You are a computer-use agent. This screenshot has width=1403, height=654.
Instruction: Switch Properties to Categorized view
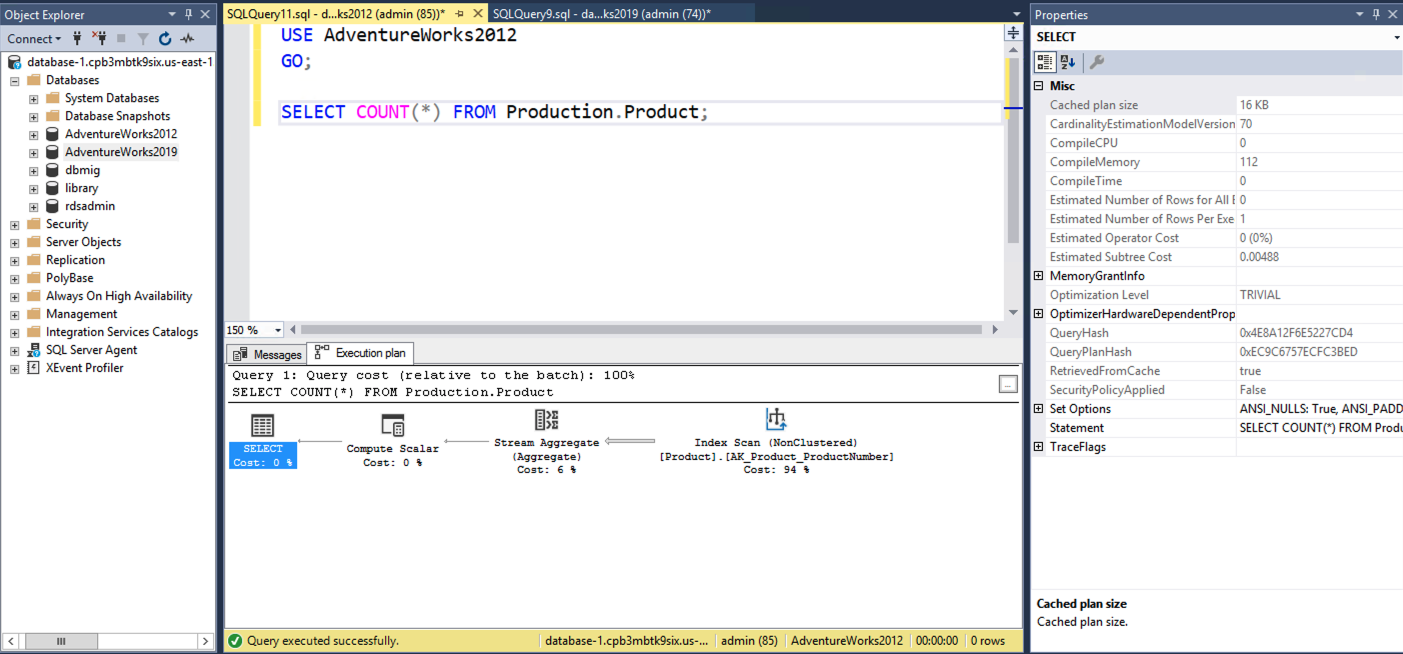click(1044, 62)
